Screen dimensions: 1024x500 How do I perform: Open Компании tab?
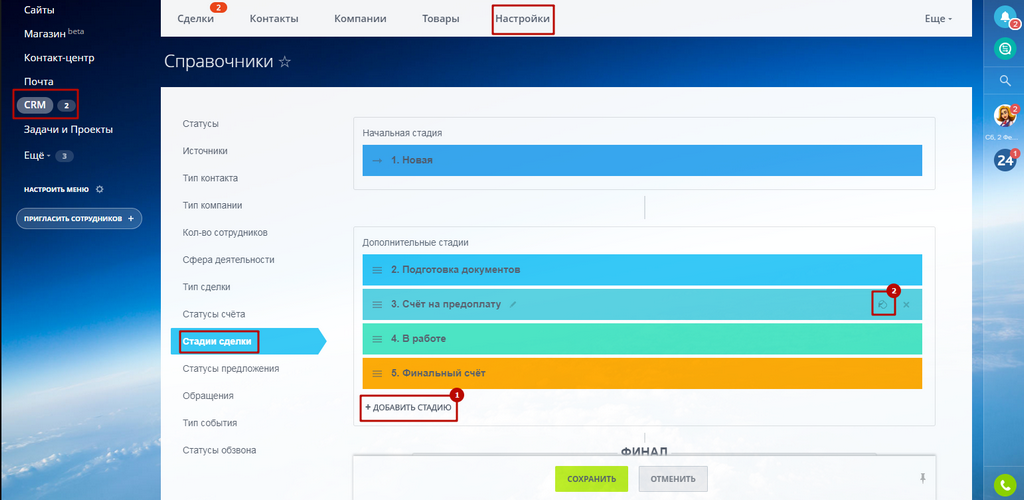pos(360,19)
